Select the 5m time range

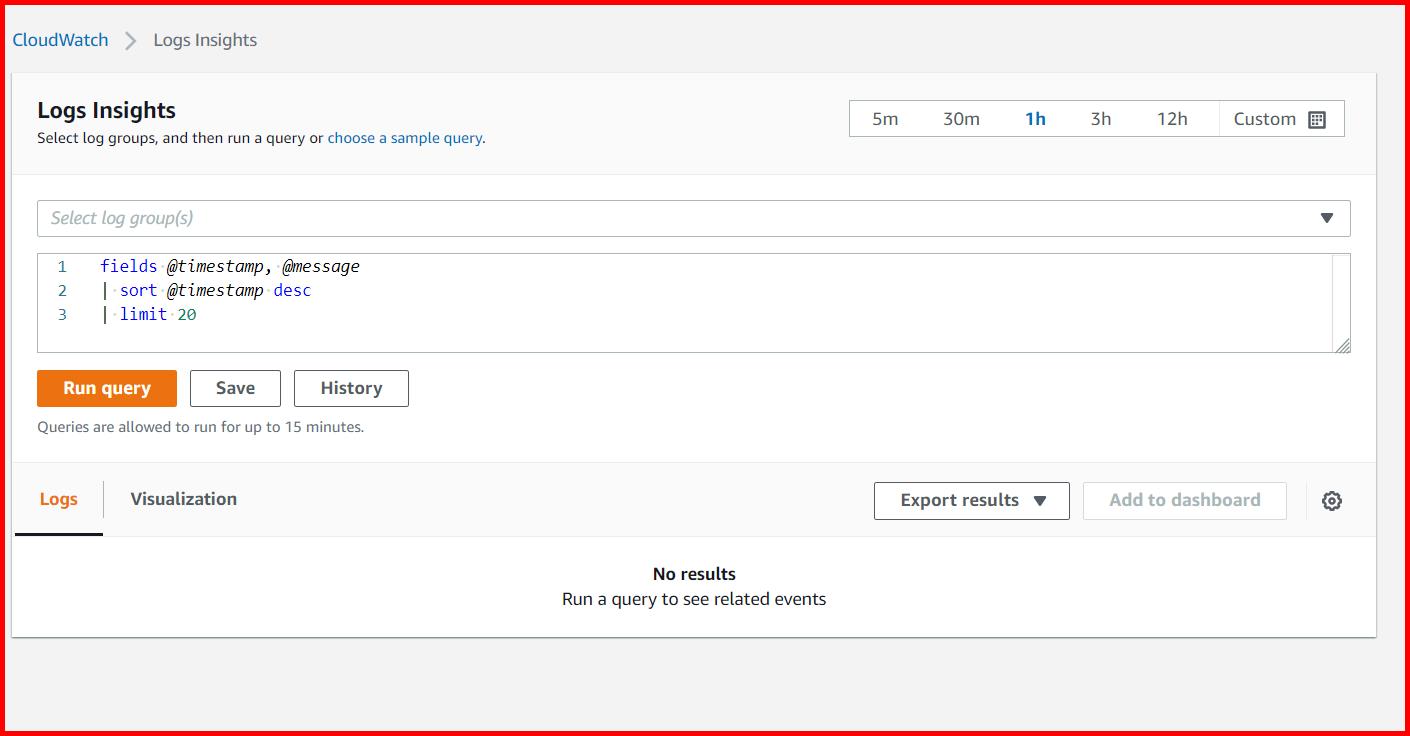click(885, 118)
